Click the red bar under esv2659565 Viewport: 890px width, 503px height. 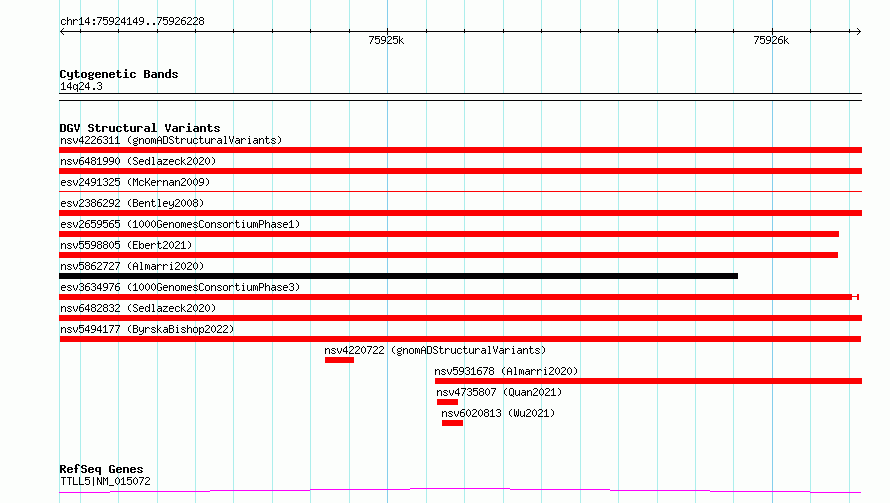[449, 234]
